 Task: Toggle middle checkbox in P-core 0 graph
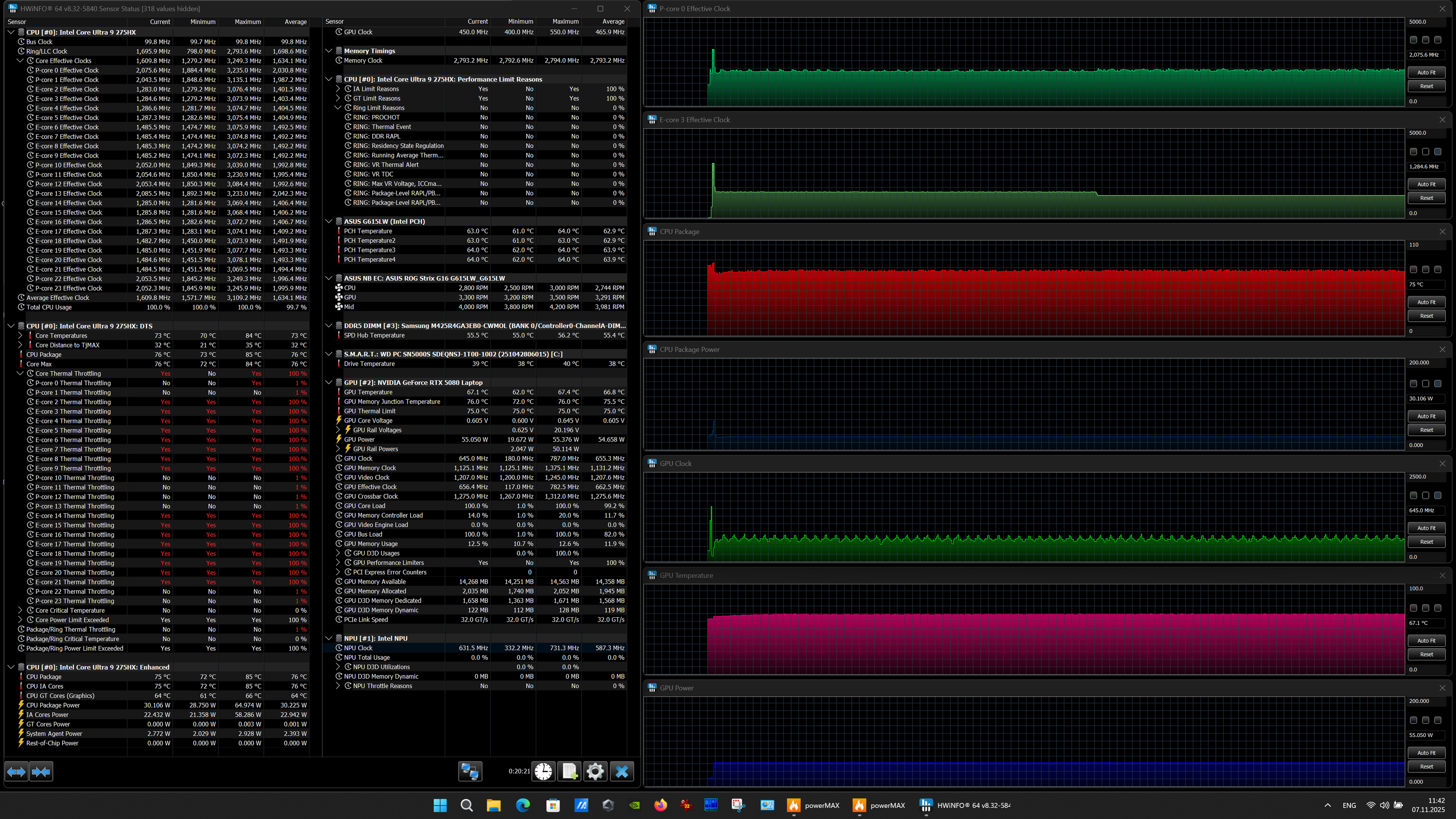point(1425,40)
